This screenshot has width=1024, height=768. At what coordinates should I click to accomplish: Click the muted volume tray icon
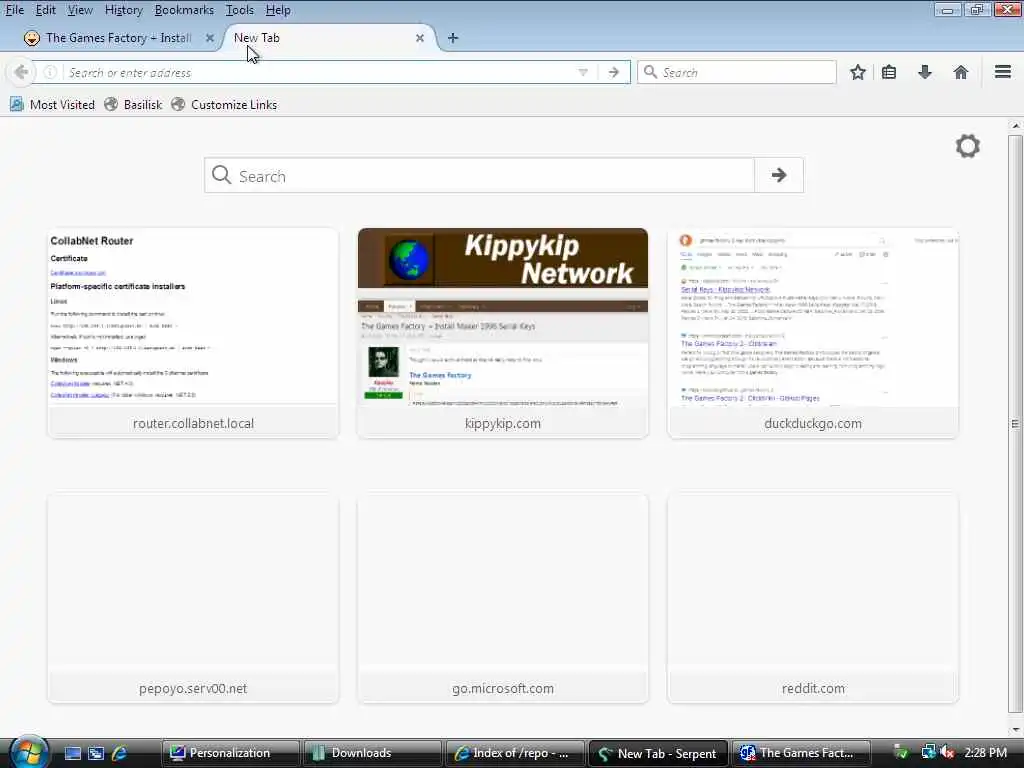click(948, 752)
